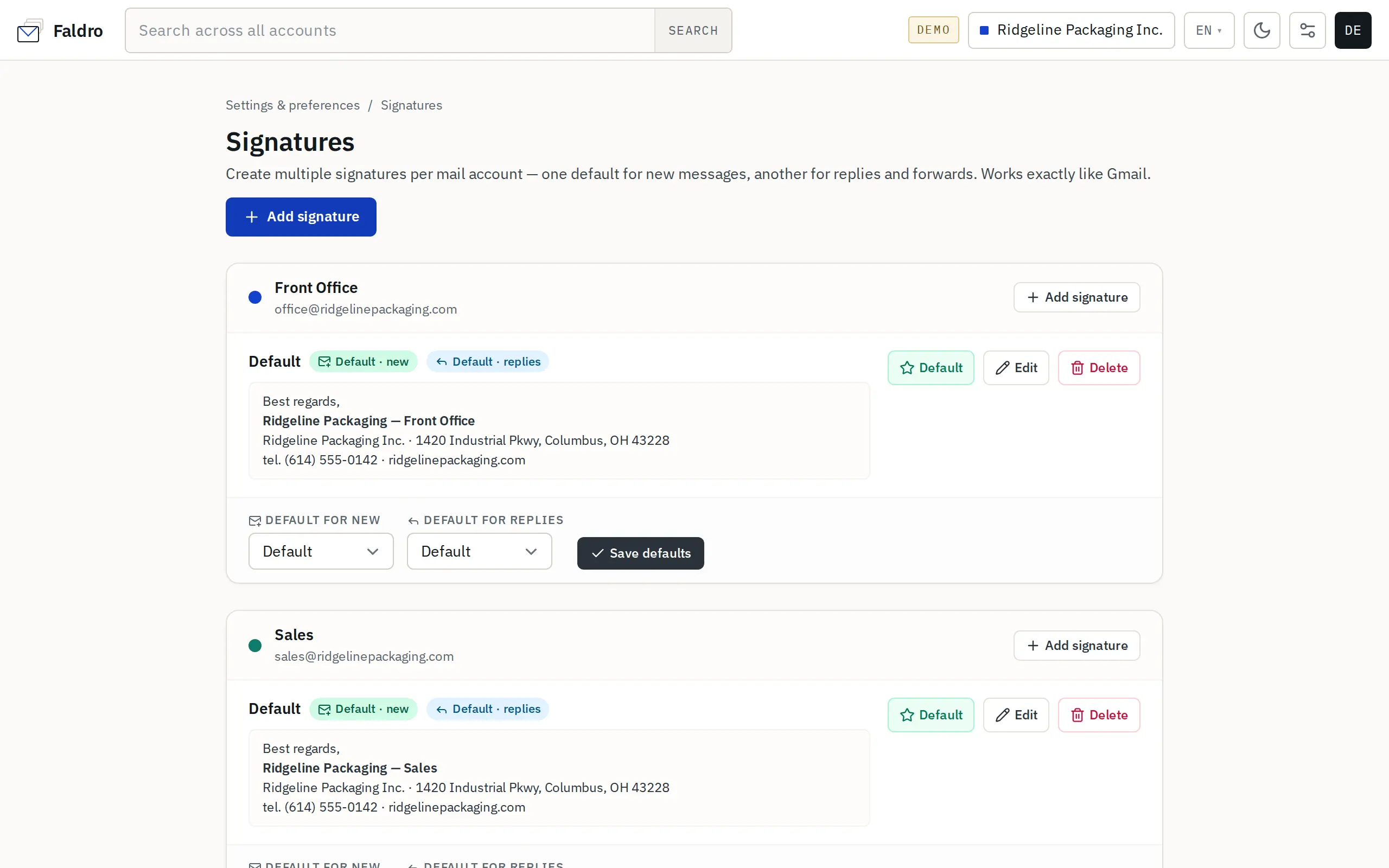This screenshot has width=1389, height=868.
Task: Toggle dark mode with the moon icon
Action: [1261, 30]
